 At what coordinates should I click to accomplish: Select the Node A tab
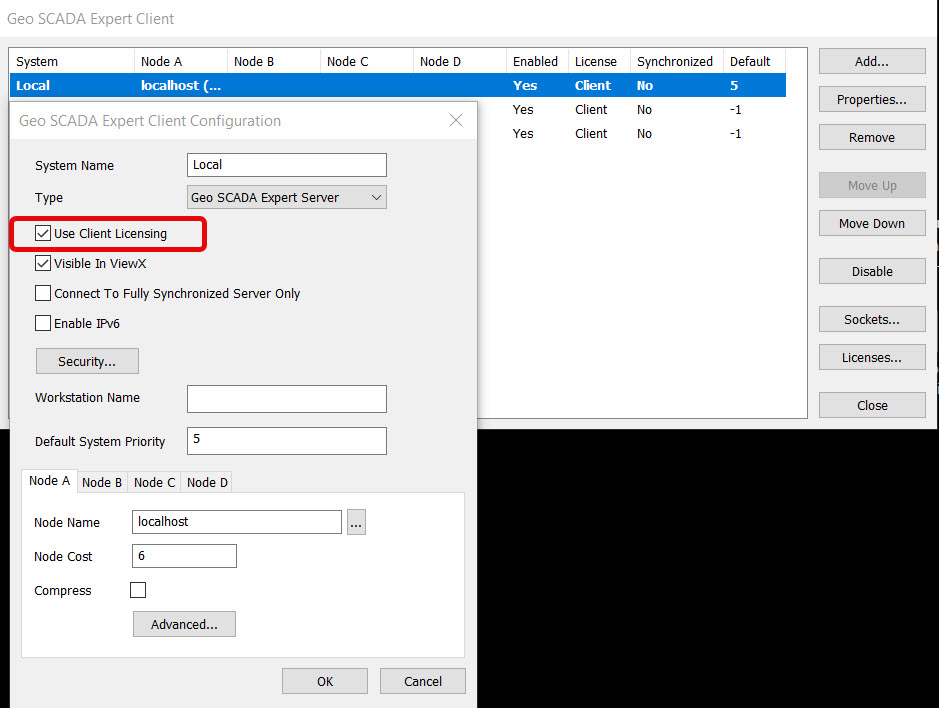pos(50,480)
